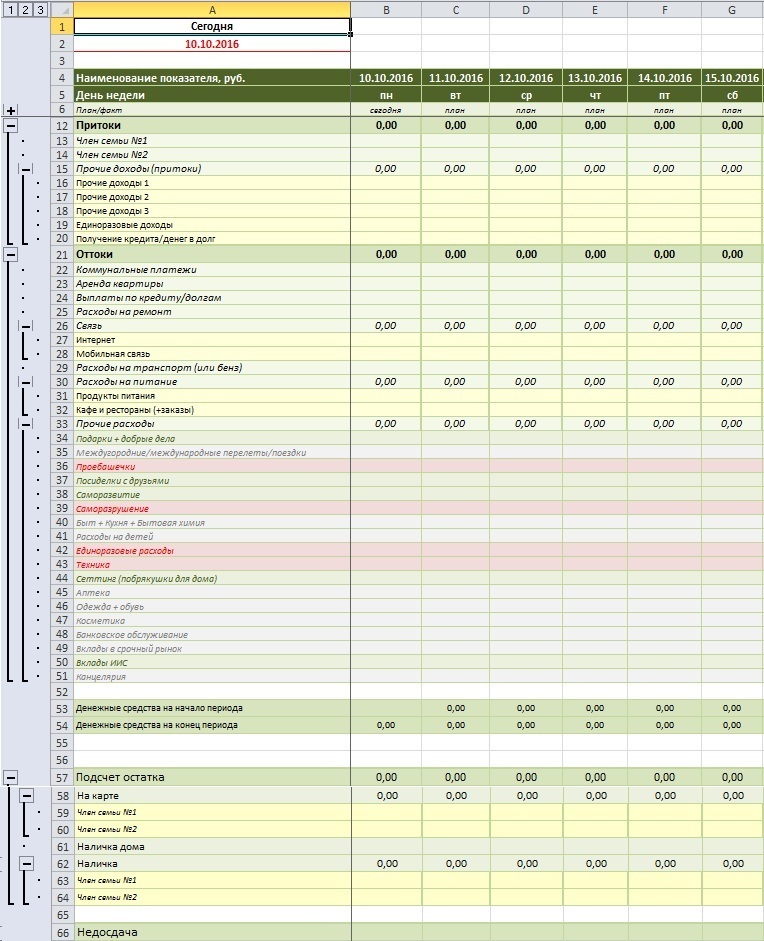764x941 pixels.
Task: Select column G header
Action: (732, 10)
